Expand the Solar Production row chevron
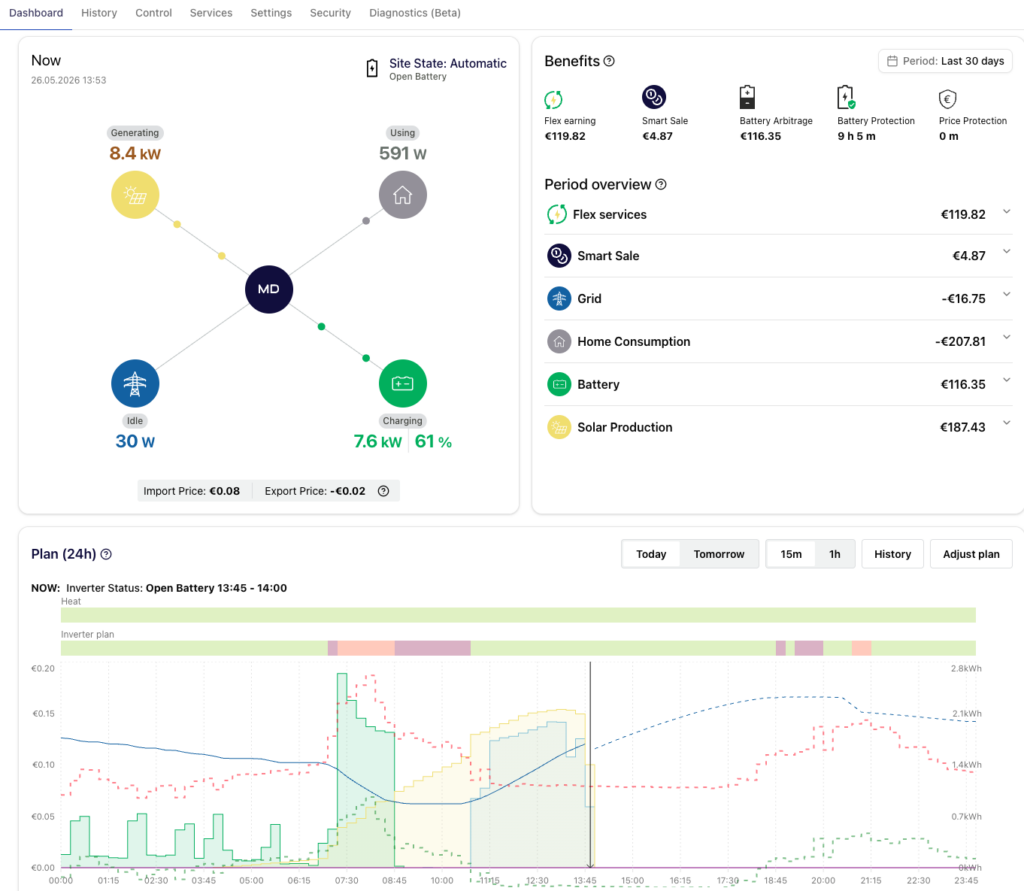The height and width of the screenshot is (891, 1024). 1006,423
